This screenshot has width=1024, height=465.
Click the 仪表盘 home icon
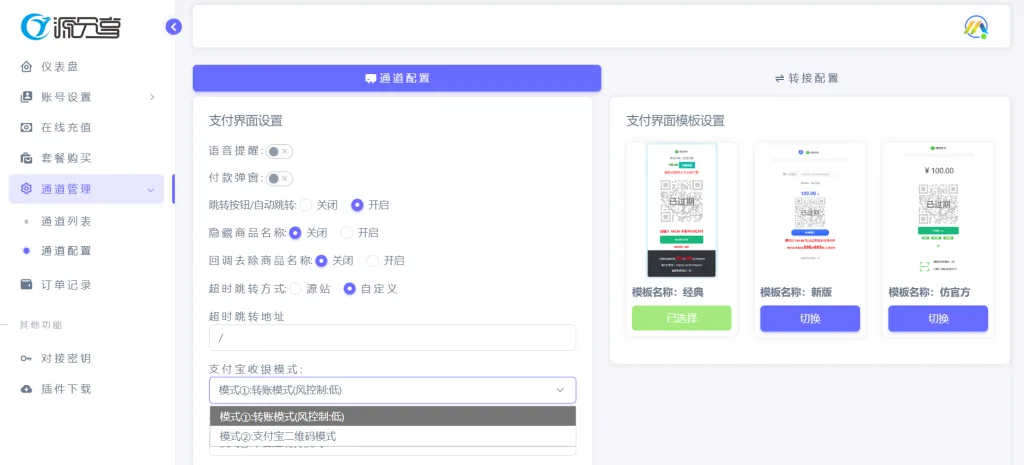(27, 67)
